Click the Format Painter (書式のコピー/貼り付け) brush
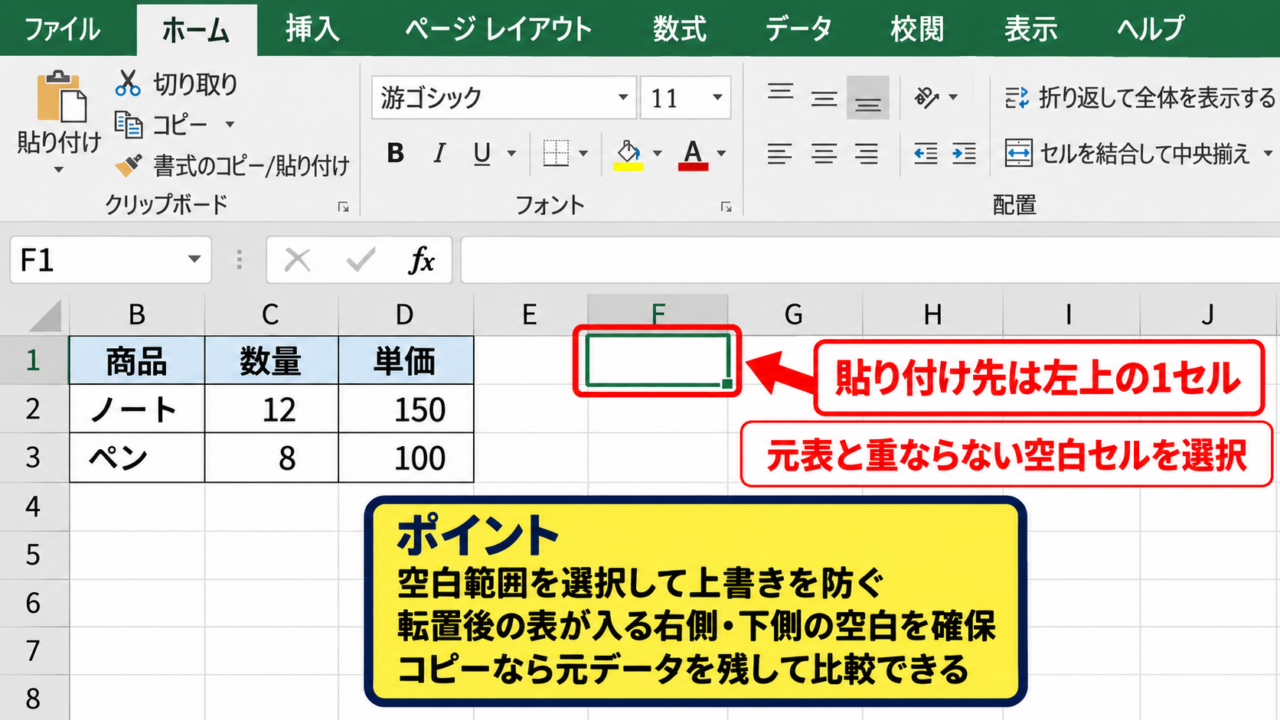1280x720 pixels. pos(128,165)
